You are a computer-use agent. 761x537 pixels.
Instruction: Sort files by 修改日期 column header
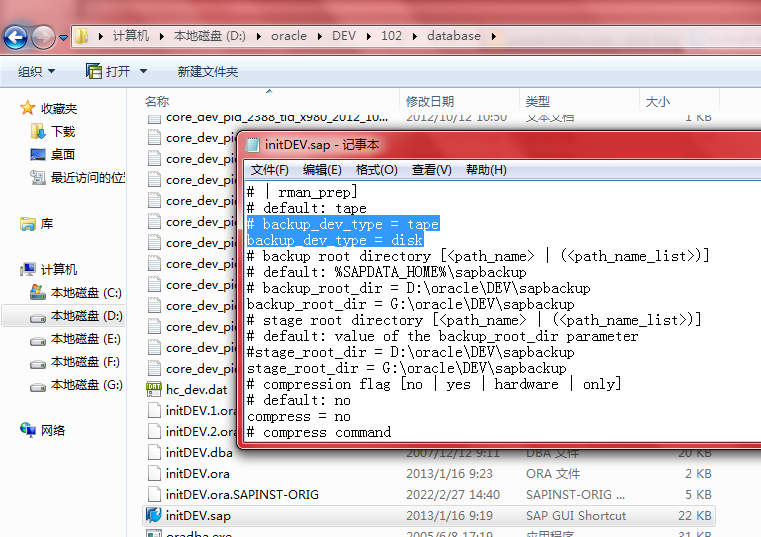430,101
